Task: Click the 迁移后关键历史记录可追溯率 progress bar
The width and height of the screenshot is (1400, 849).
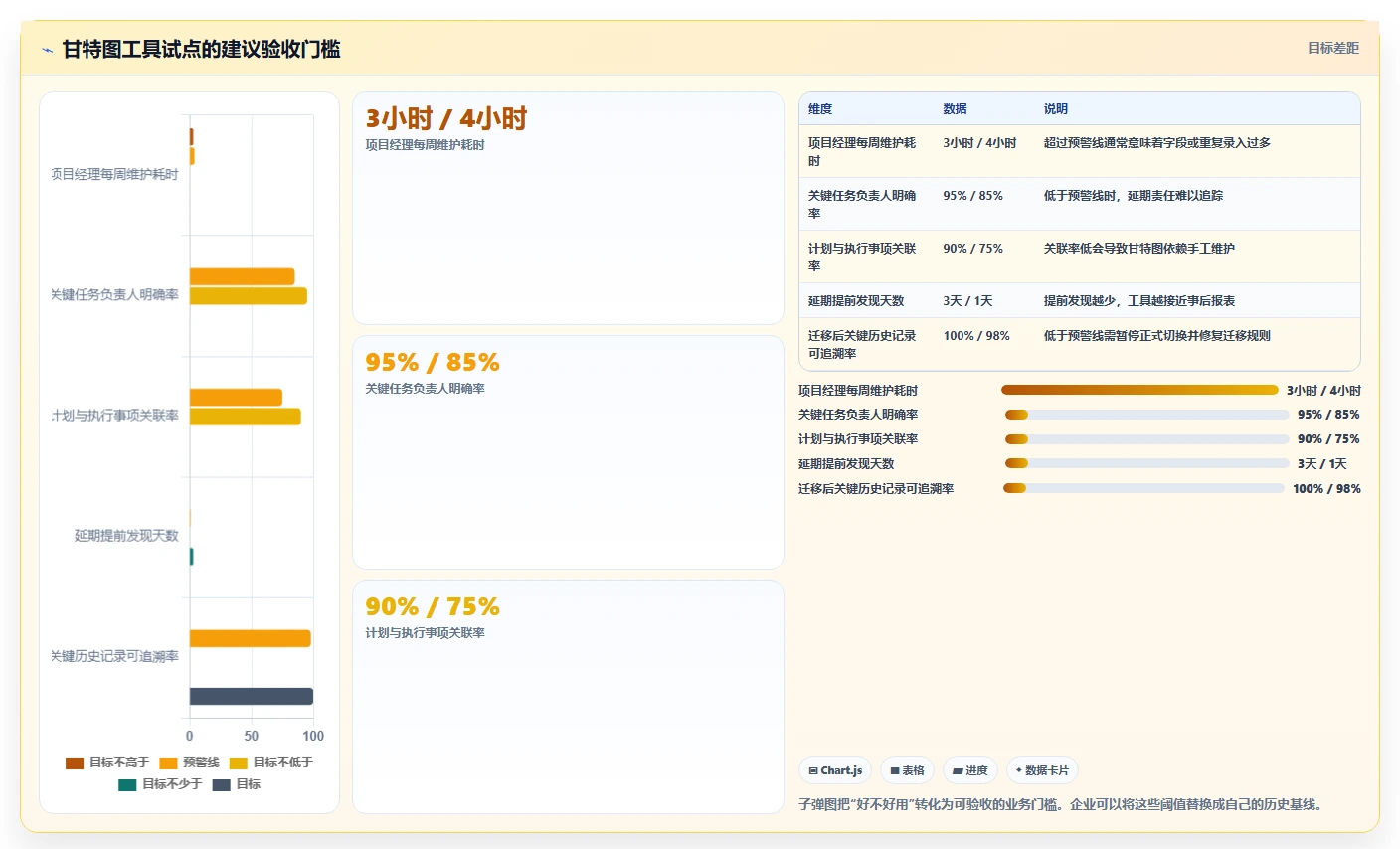Action: [x=1144, y=488]
